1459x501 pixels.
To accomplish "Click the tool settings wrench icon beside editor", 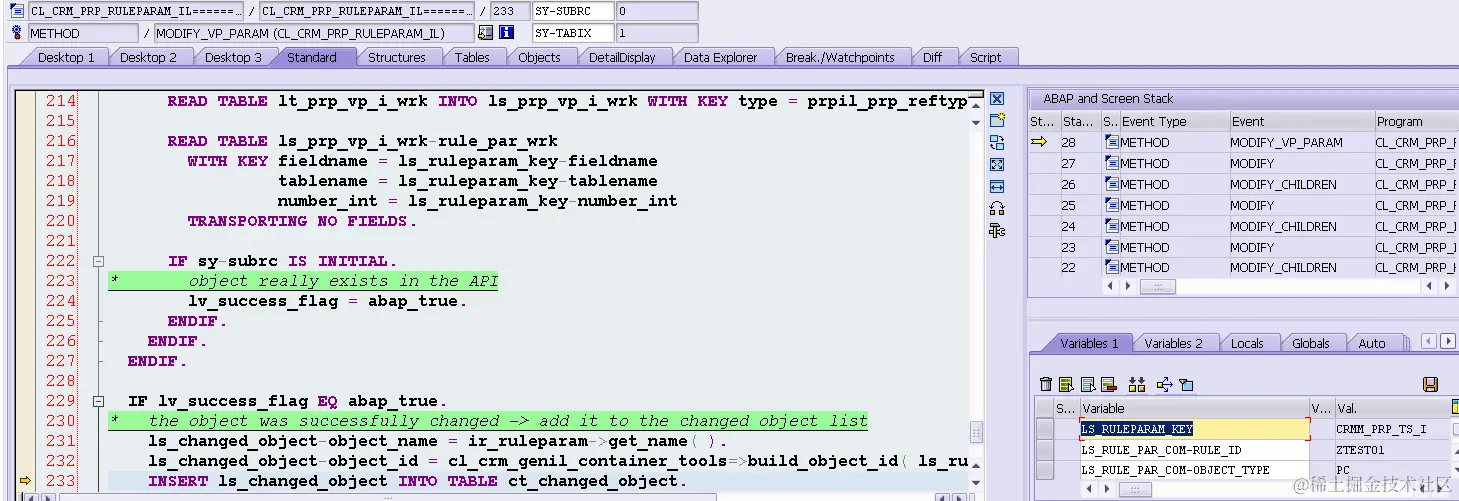I will (x=997, y=231).
